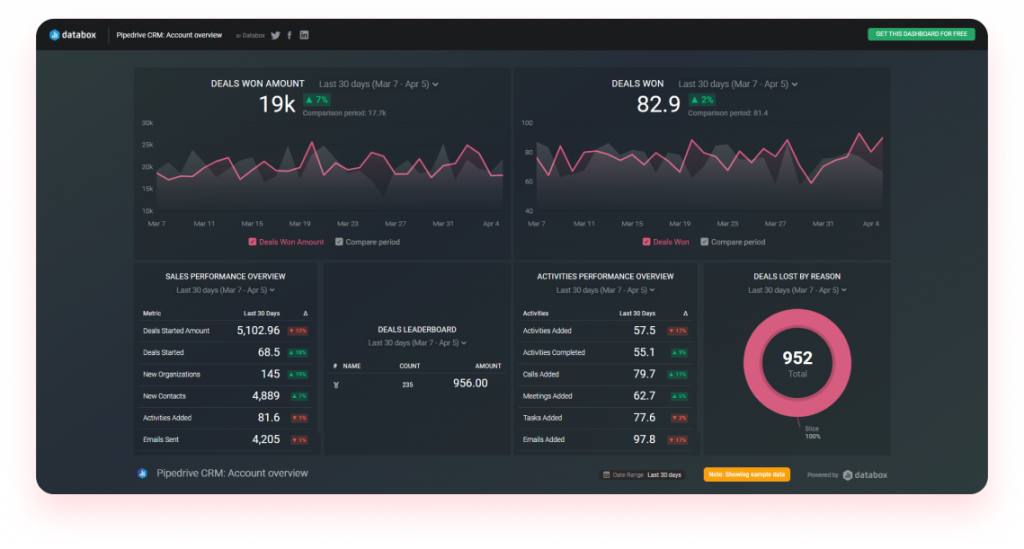Sort by the NAME column header
Screen dimensions: 1024x549
tap(352, 366)
